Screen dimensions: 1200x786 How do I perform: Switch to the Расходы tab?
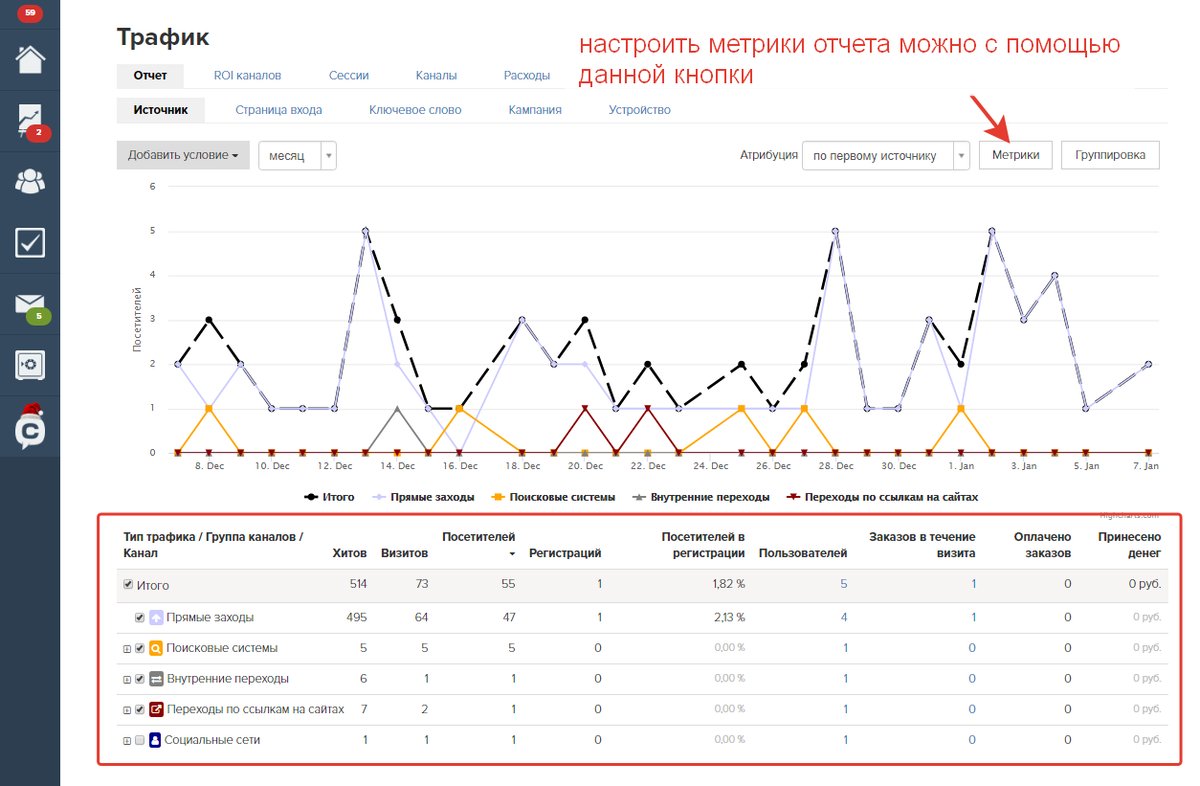click(527, 75)
